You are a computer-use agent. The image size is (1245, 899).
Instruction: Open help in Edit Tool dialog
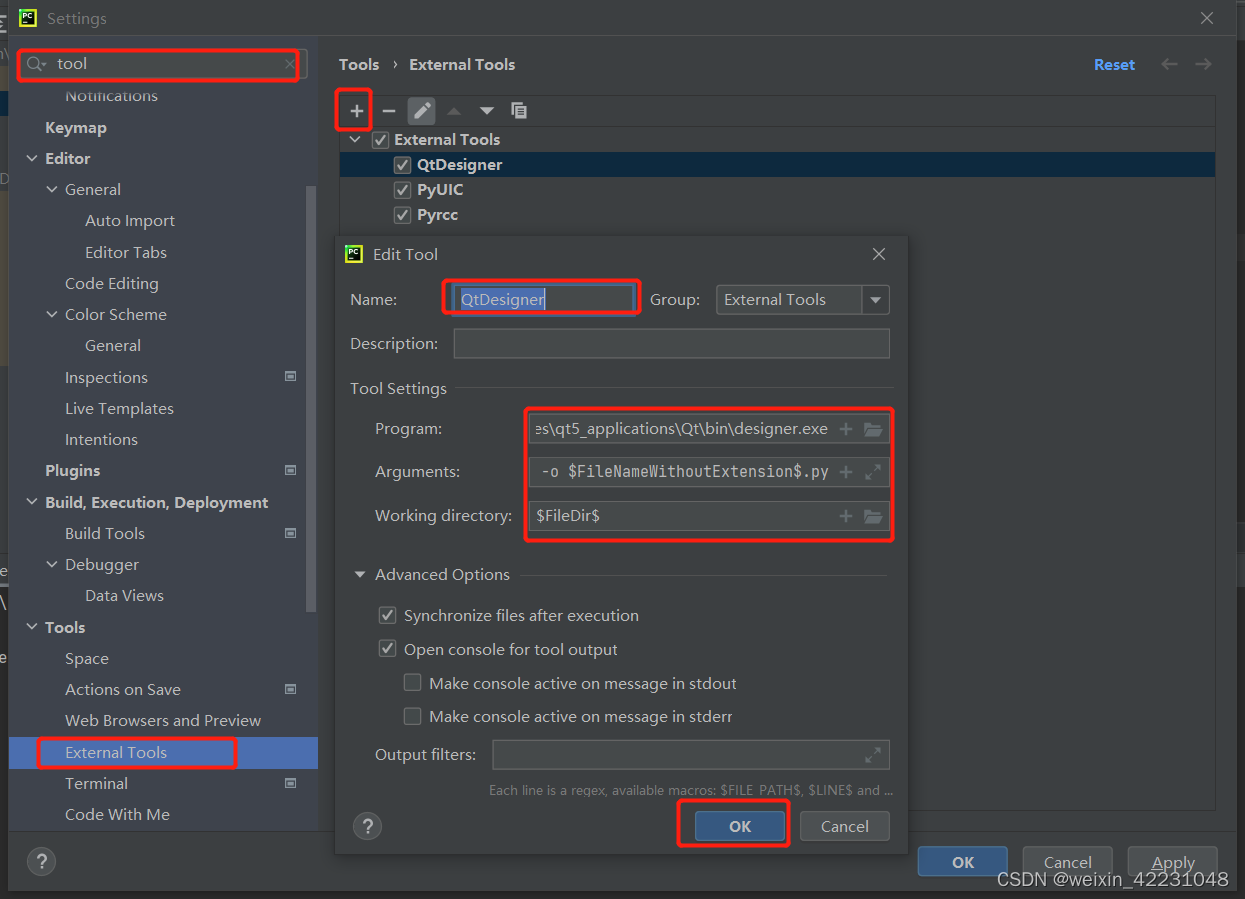point(367,826)
